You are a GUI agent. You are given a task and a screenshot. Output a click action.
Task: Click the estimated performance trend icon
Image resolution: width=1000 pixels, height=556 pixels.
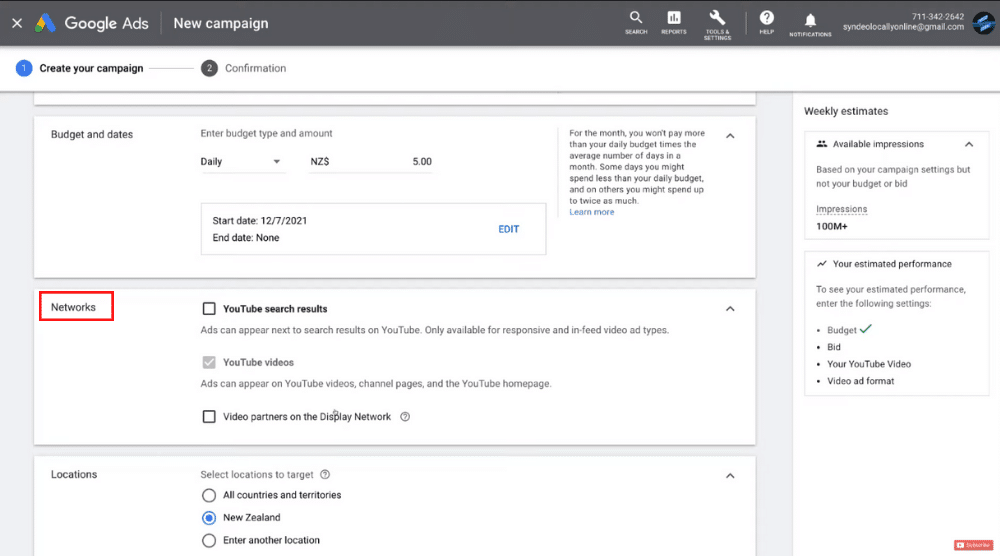(822, 264)
